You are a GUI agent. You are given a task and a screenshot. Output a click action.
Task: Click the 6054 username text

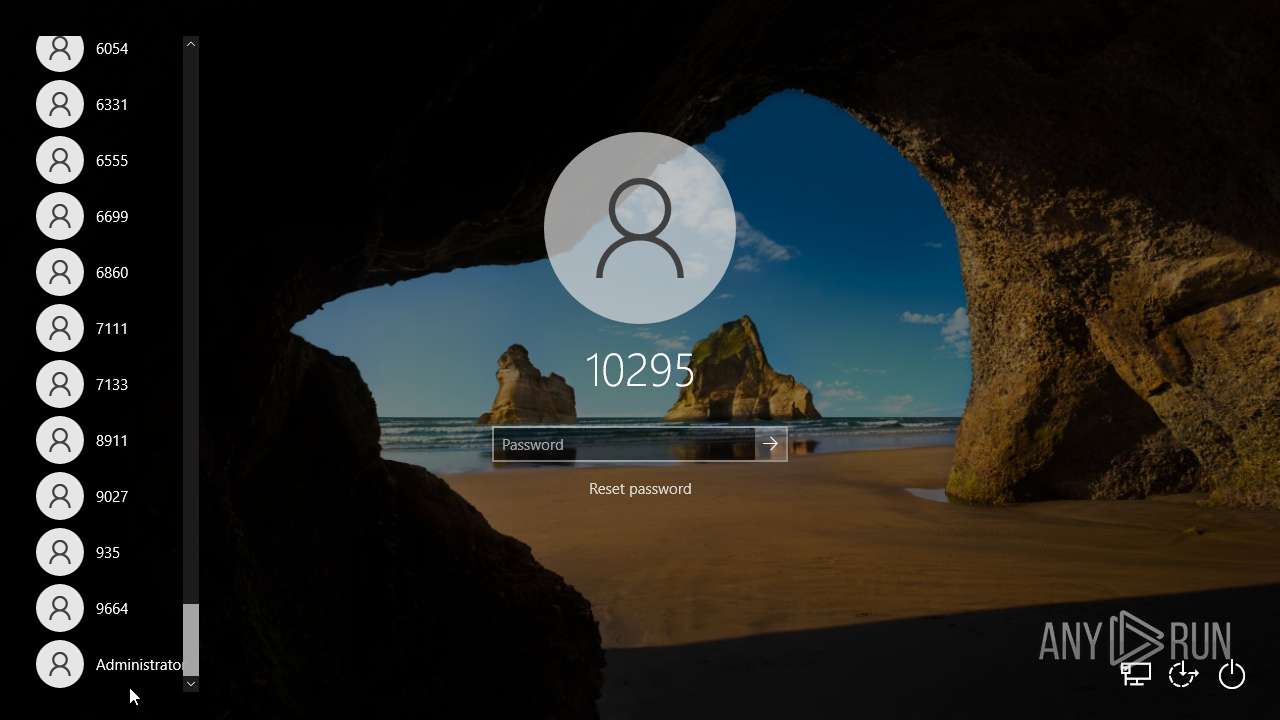point(112,48)
